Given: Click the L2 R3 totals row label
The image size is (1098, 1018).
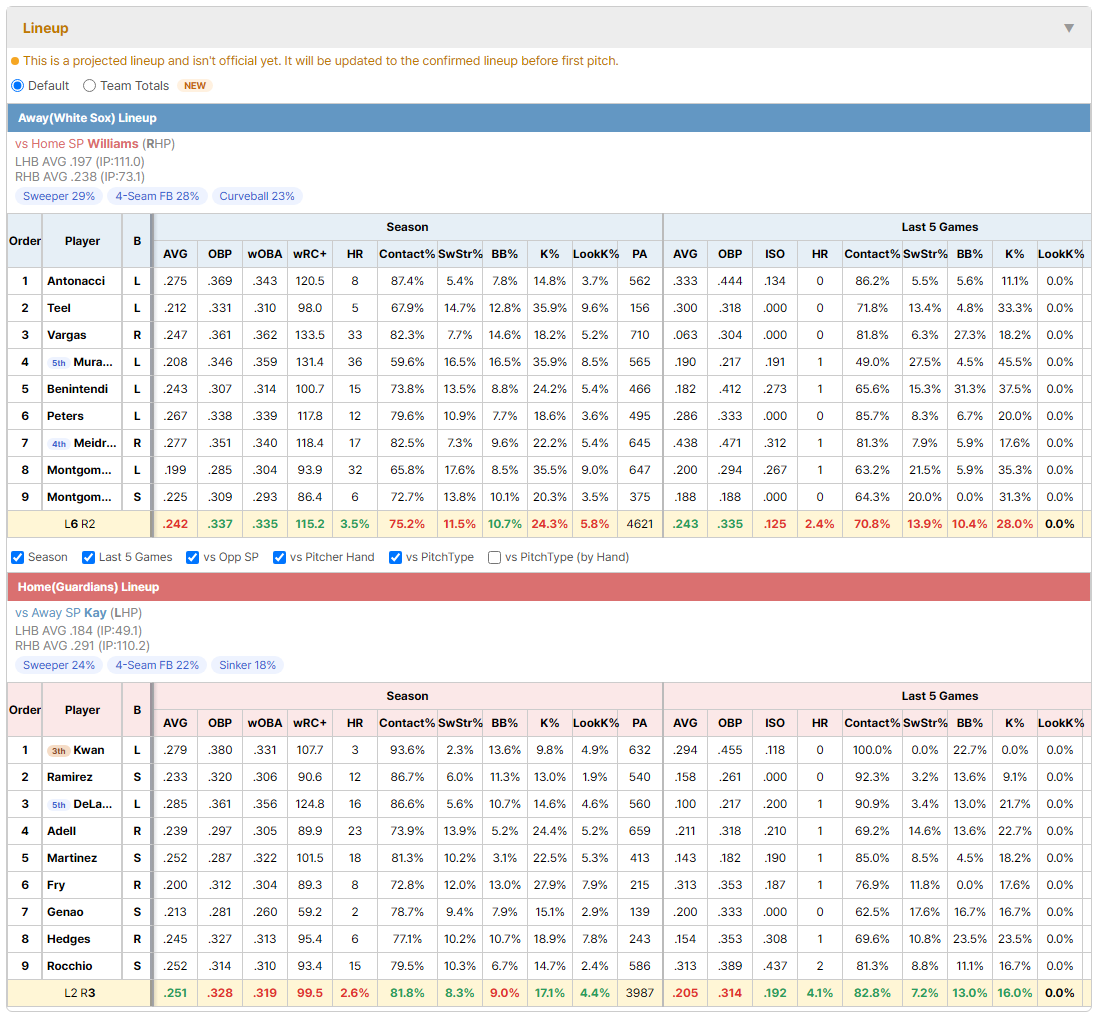Looking at the screenshot, I should coord(79,993).
